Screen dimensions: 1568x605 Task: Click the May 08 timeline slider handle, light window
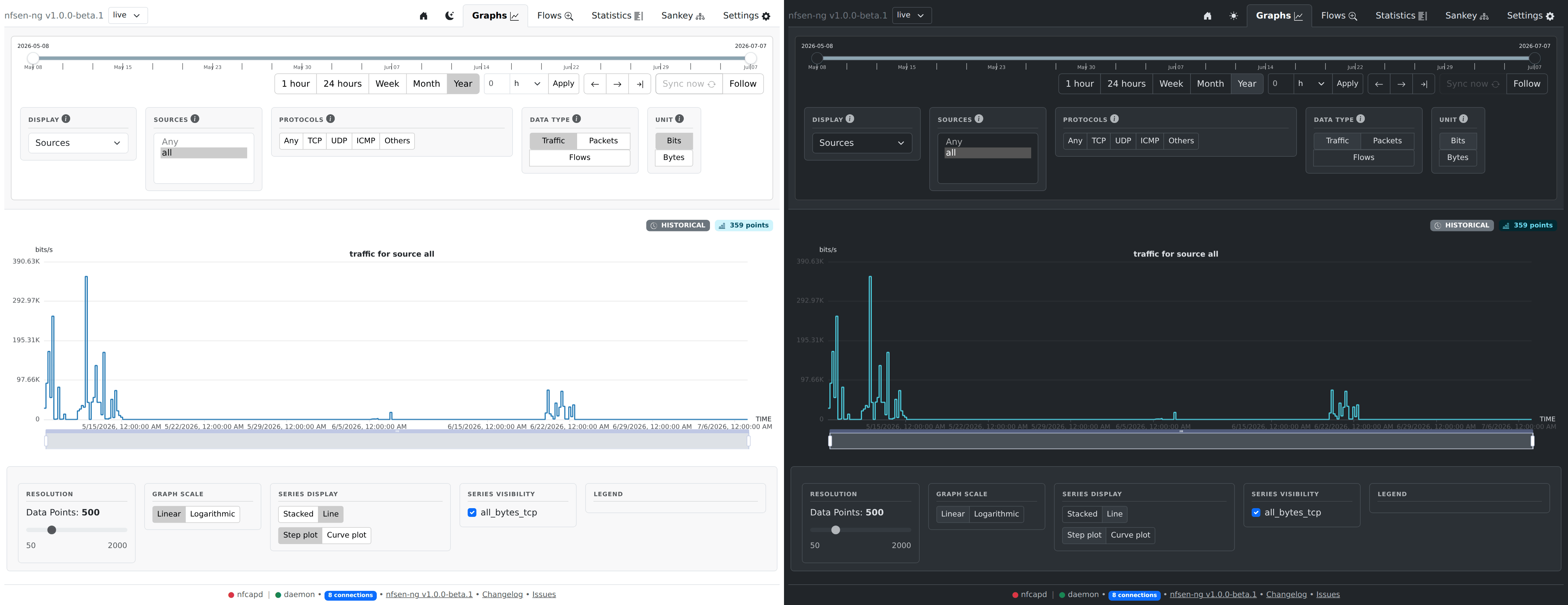(33, 58)
